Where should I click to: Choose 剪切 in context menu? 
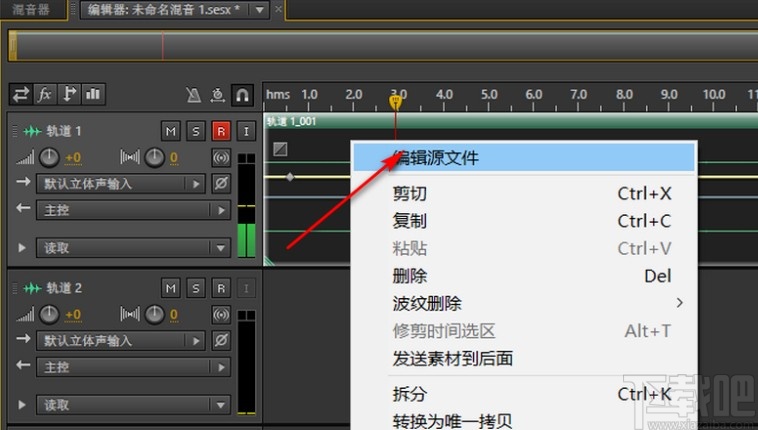pos(525,194)
